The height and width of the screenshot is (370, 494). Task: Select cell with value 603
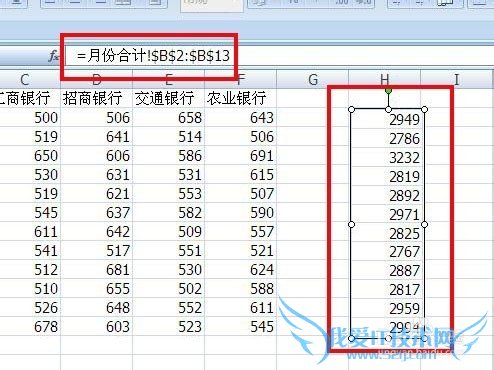tap(97, 326)
